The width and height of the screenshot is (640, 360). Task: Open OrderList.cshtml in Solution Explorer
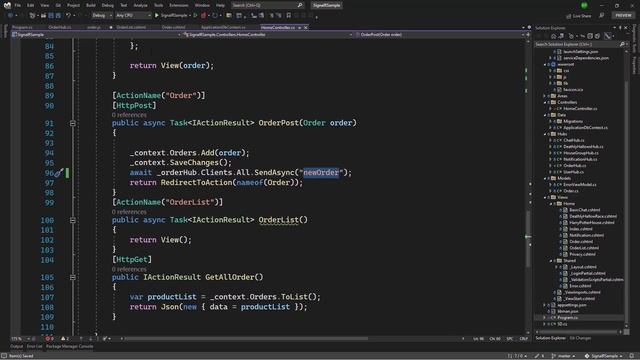click(x=584, y=248)
